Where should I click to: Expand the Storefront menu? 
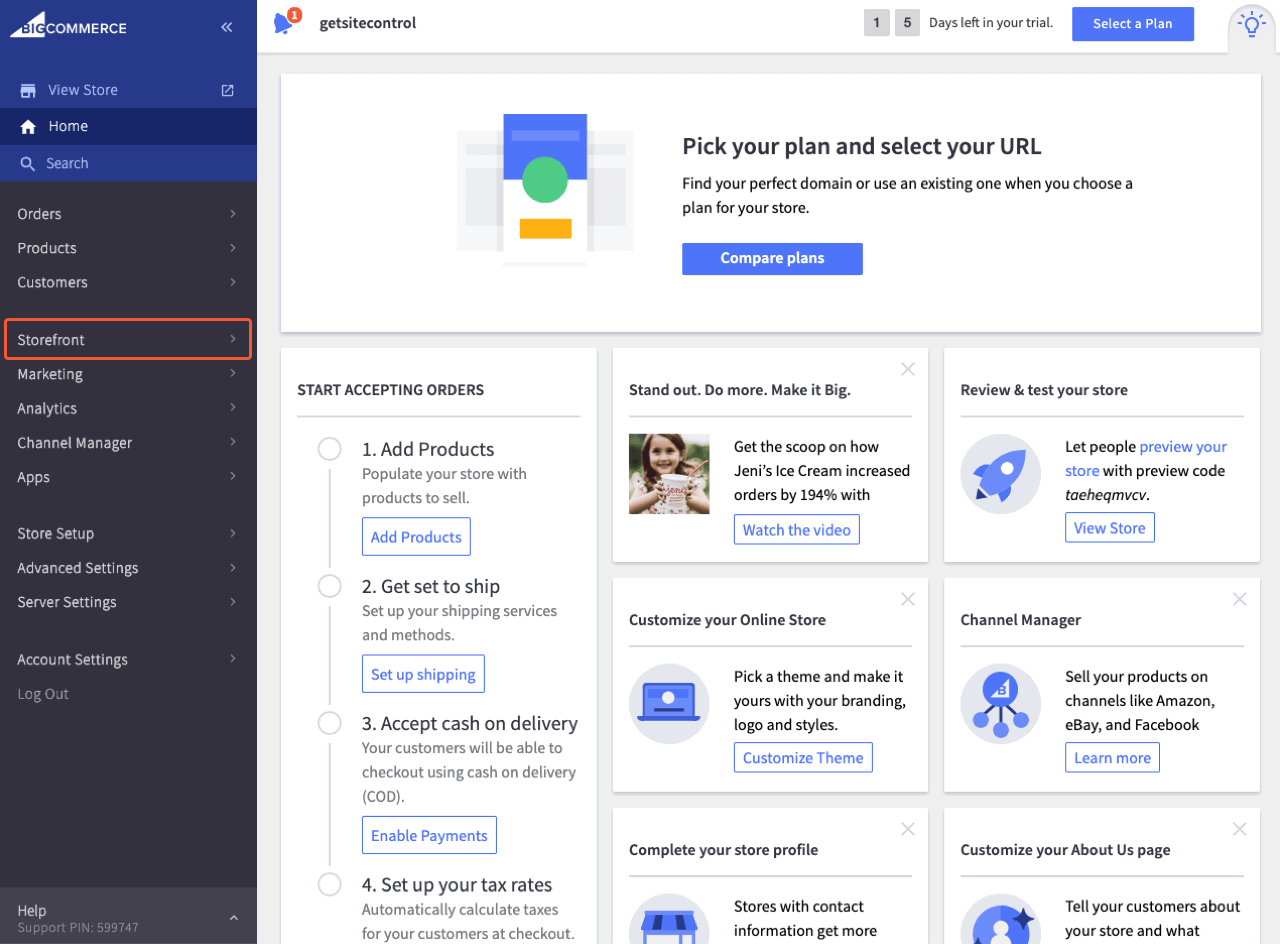tap(128, 340)
